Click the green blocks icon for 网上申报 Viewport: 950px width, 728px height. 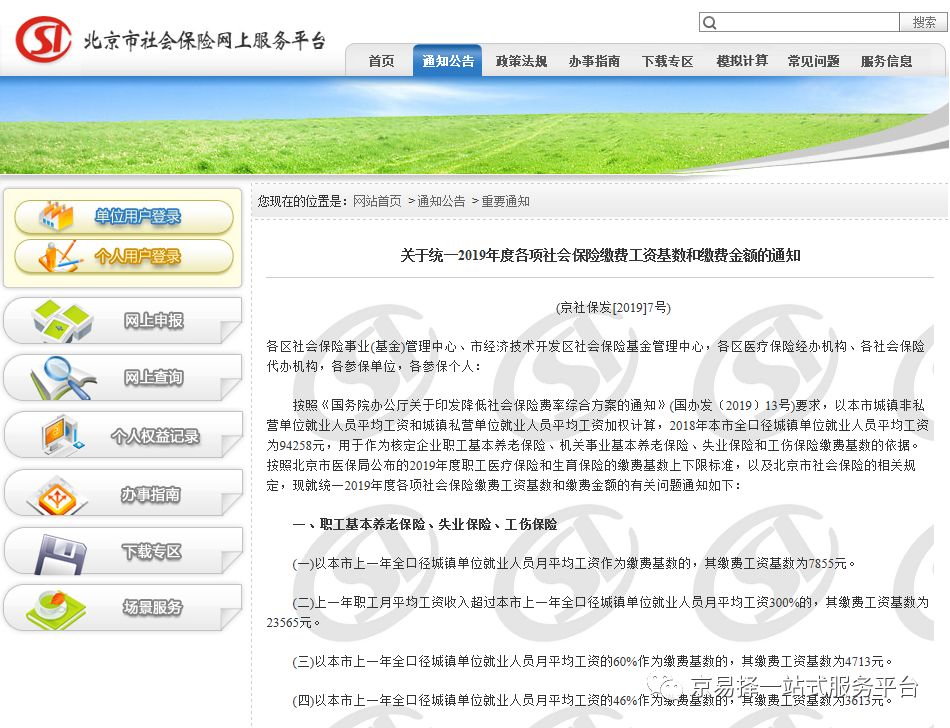click(62, 321)
